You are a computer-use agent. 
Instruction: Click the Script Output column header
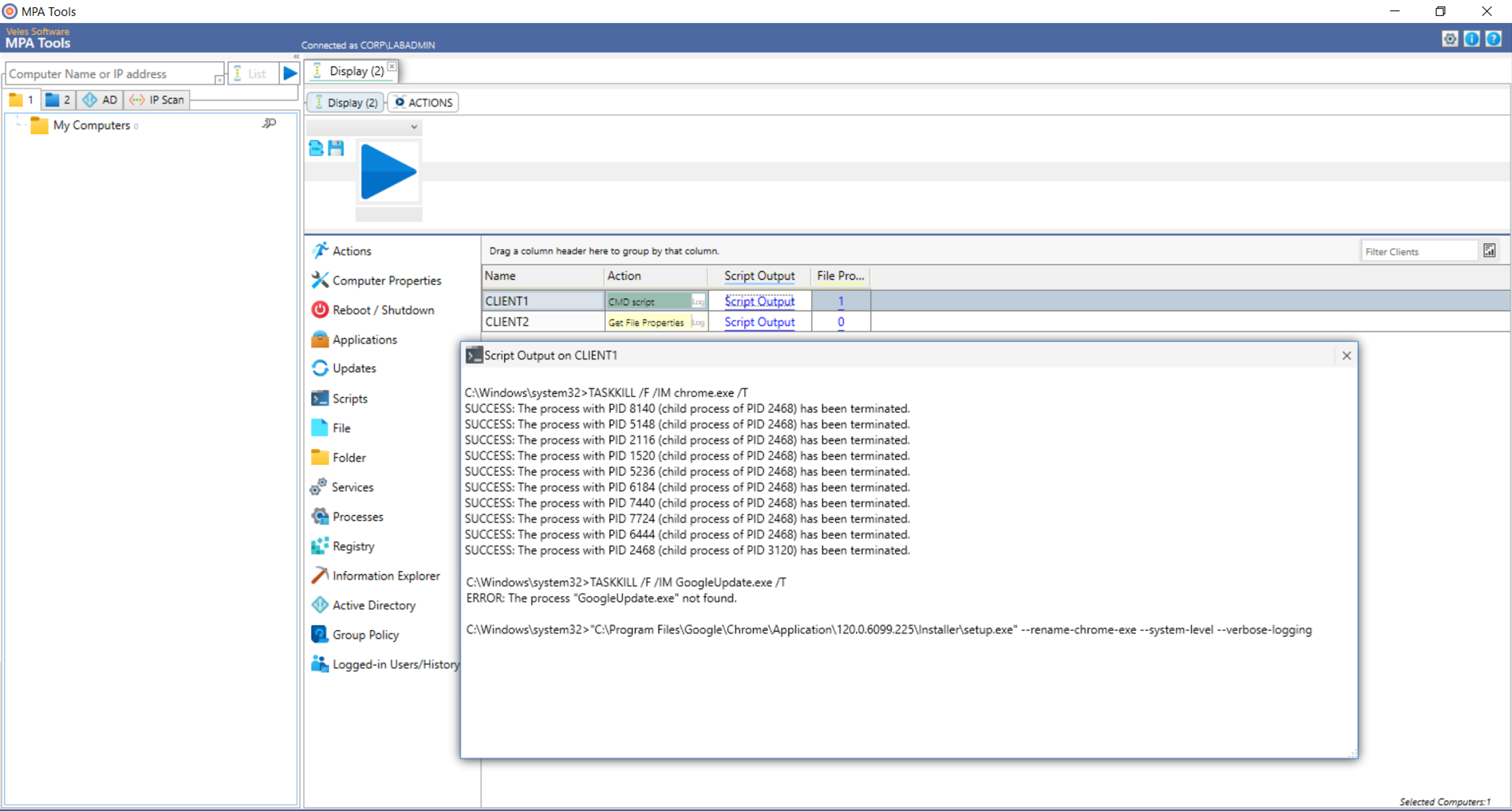(x=760, y=276)
